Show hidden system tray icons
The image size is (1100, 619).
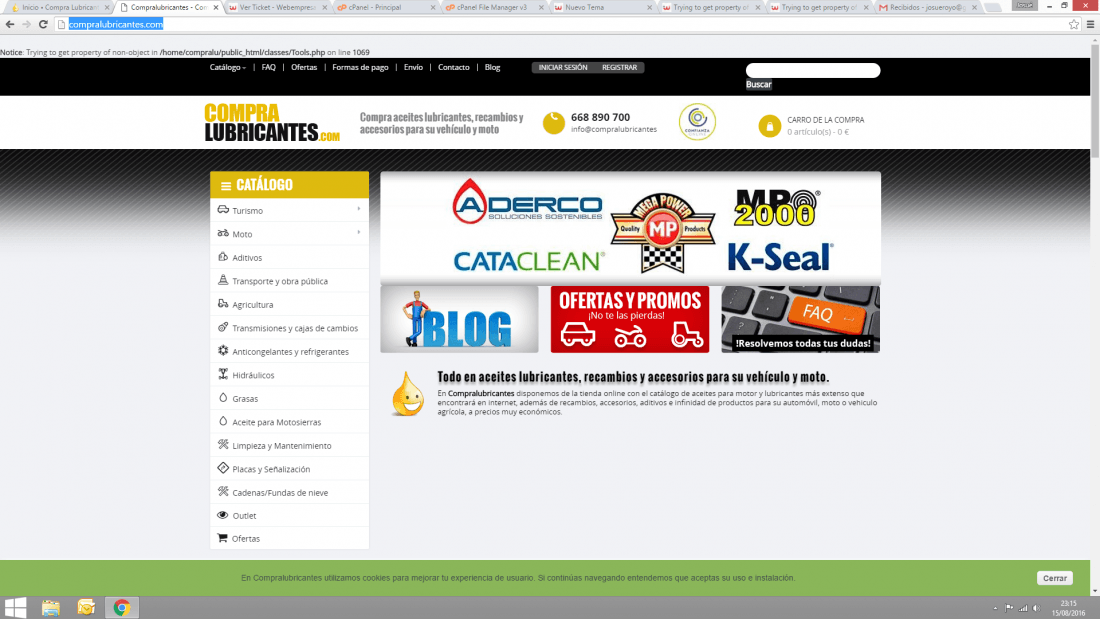click(995, 608)
